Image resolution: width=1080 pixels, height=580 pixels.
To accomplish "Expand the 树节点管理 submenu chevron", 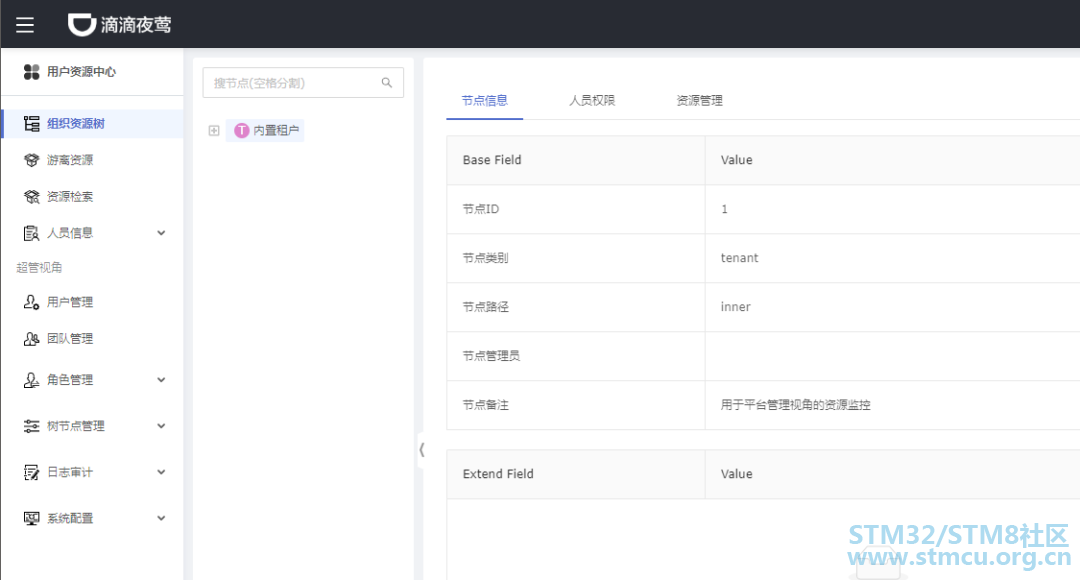I will click(x=161, y=426).
